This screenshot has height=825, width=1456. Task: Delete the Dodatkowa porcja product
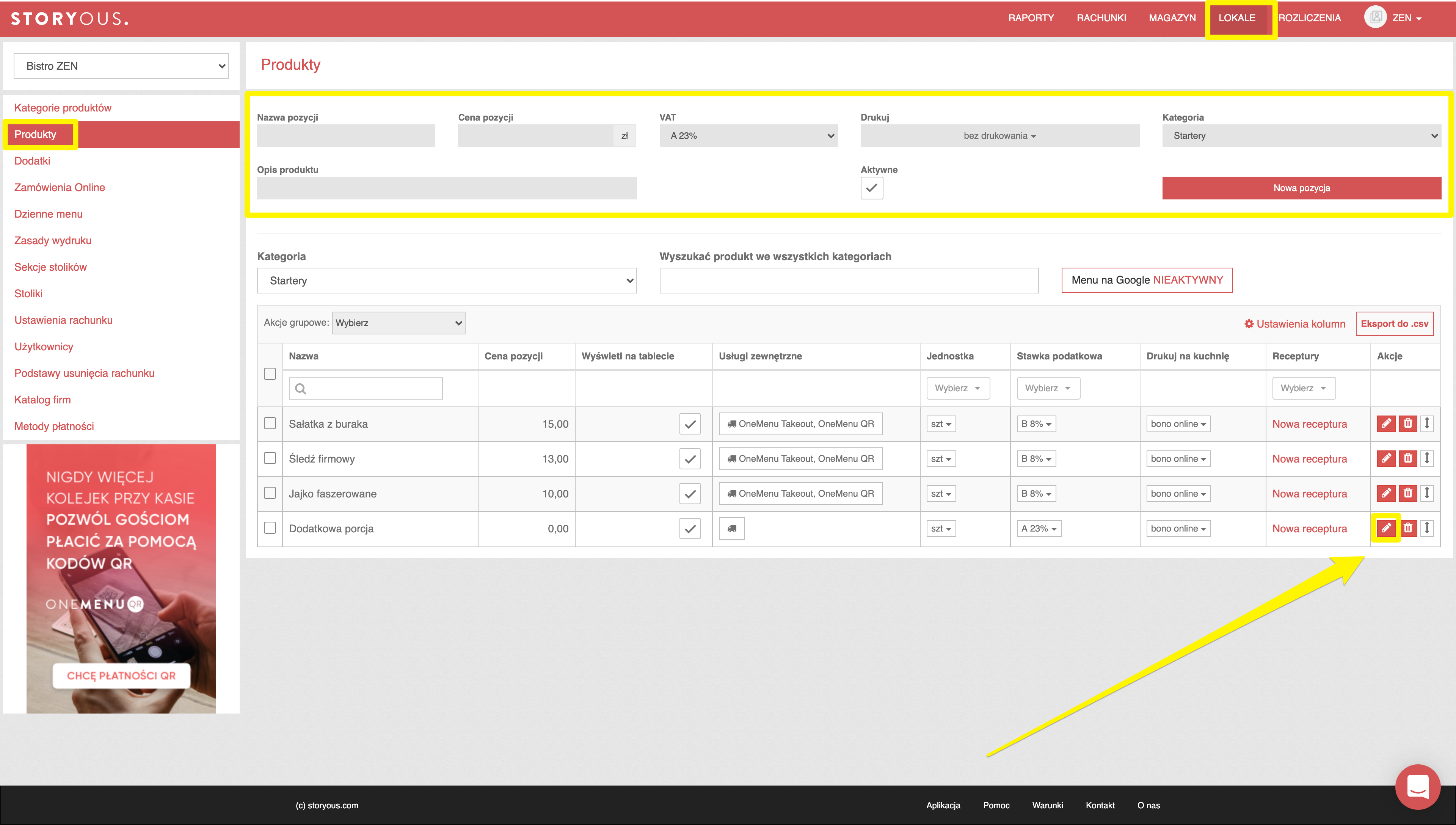1408,528
